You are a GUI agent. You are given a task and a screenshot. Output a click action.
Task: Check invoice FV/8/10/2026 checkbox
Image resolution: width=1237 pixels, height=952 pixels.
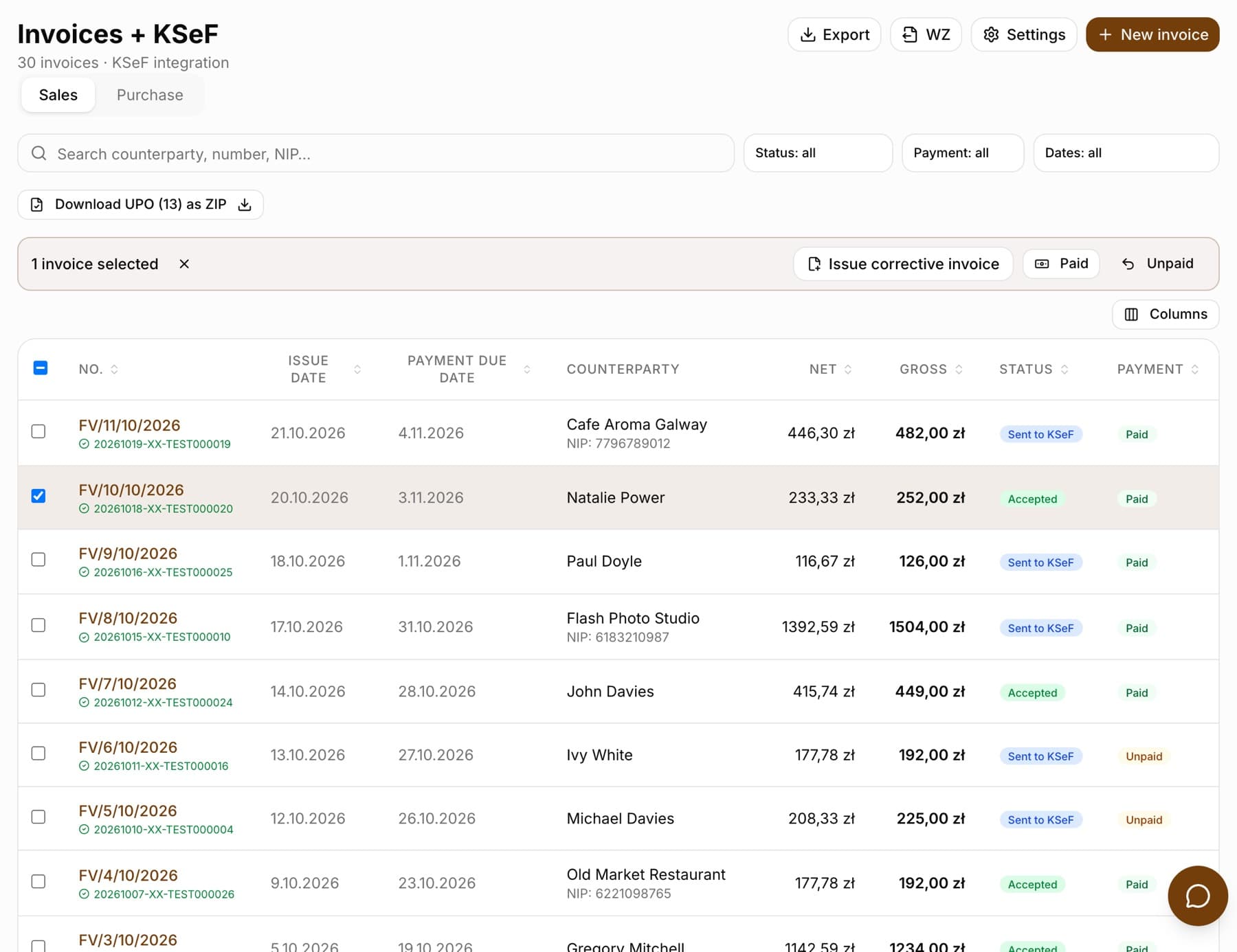pos(38,625)
